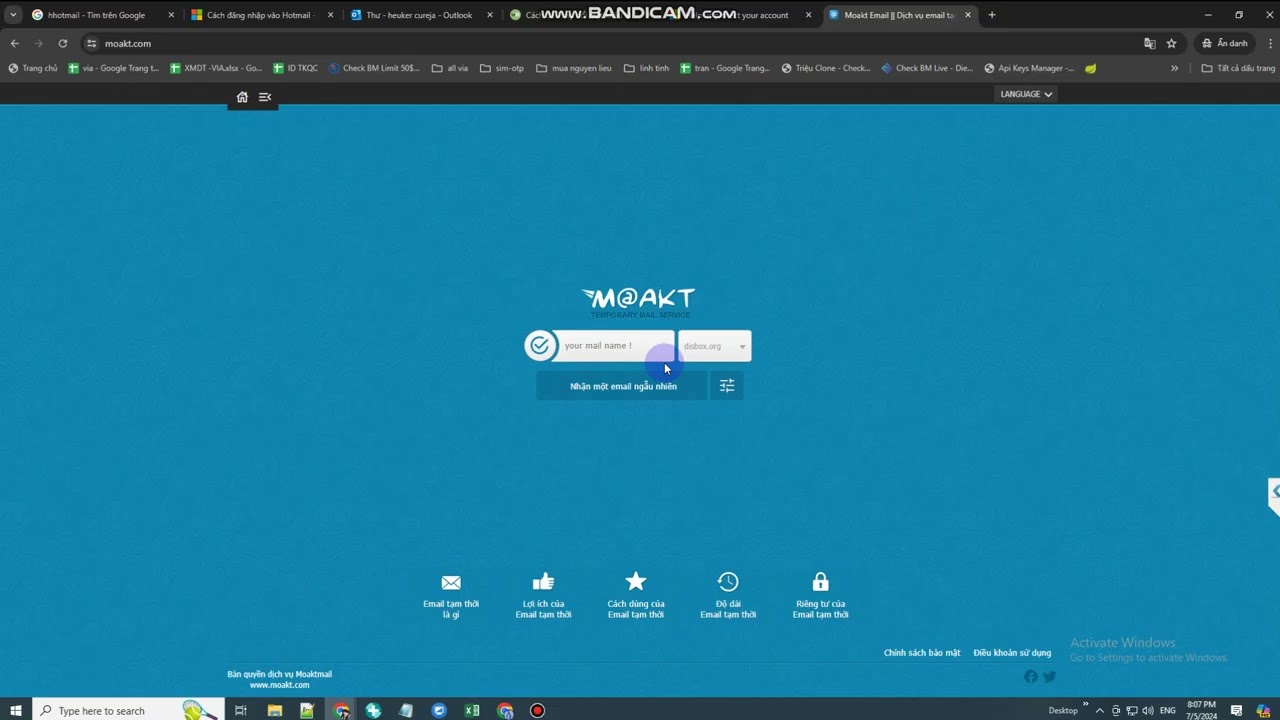Open 'Trang chủ' bookmark

(32, 68)
